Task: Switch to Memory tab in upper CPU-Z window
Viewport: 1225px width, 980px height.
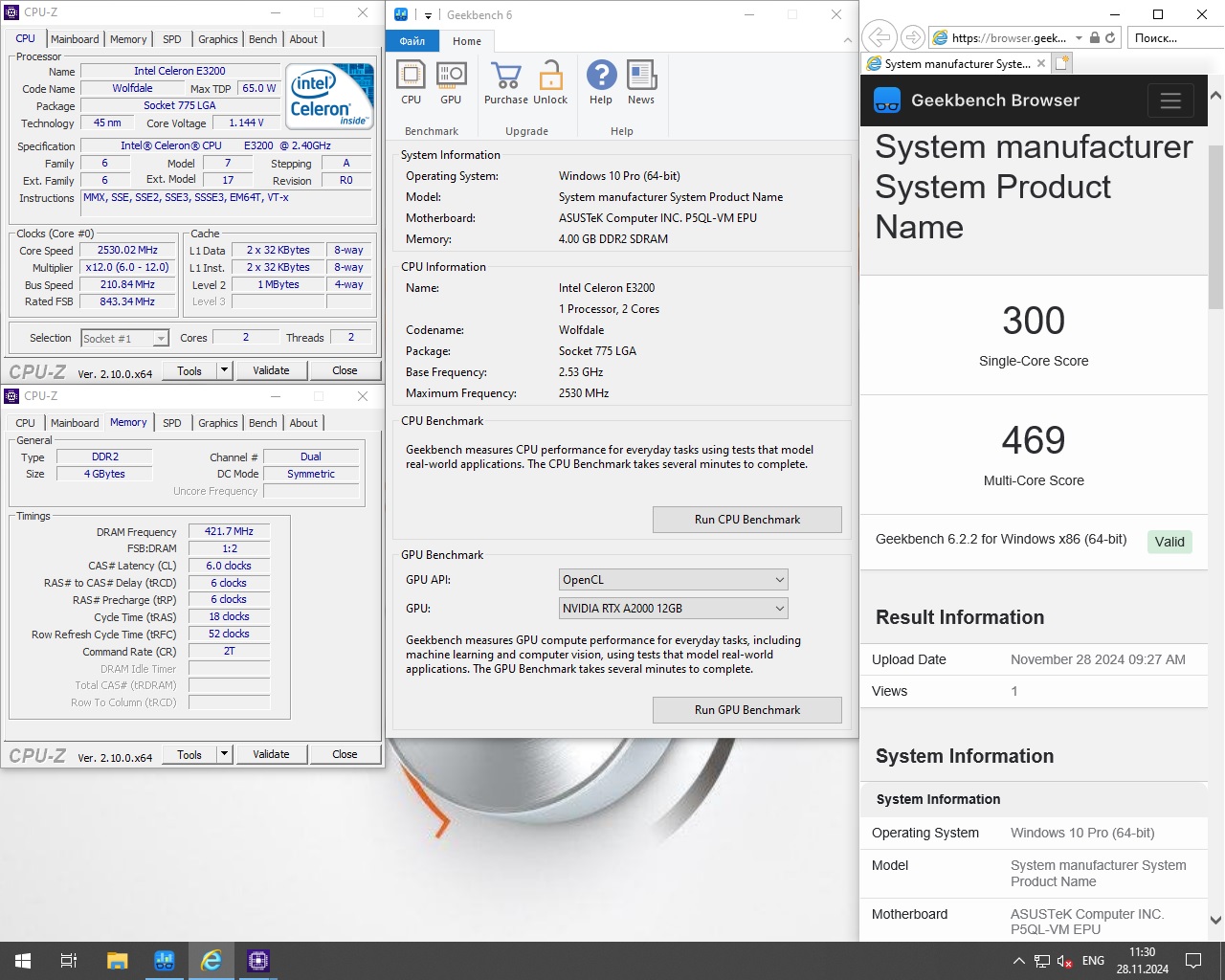Action: point(128,39)
